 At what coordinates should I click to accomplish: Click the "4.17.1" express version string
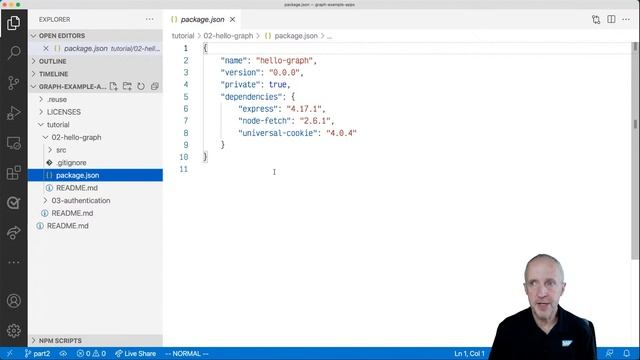pos(304,109)
